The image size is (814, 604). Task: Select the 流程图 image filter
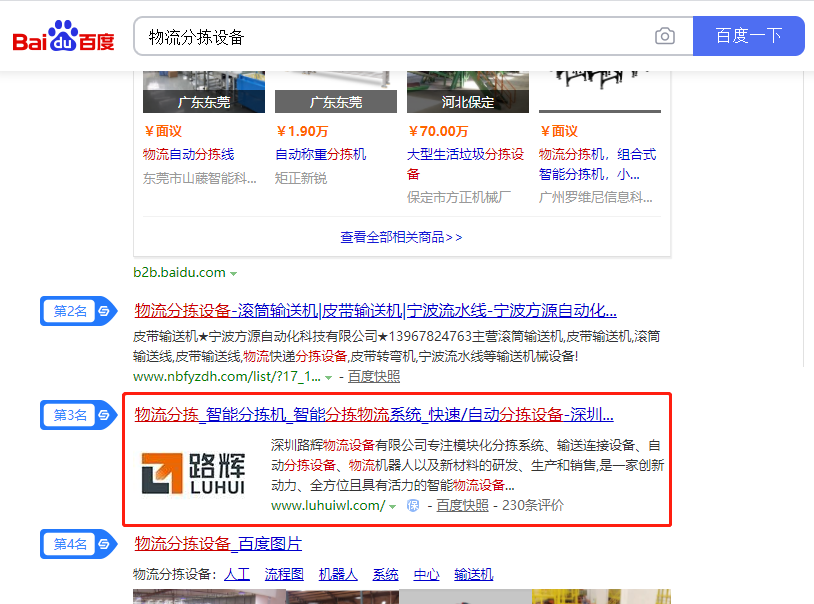pos(284,574)
